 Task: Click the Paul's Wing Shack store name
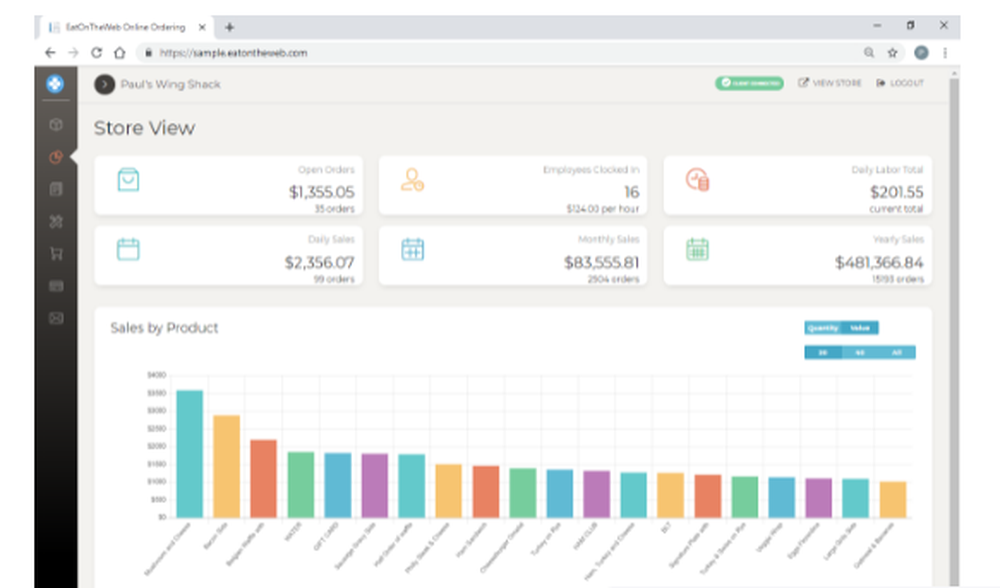point(170,84)
